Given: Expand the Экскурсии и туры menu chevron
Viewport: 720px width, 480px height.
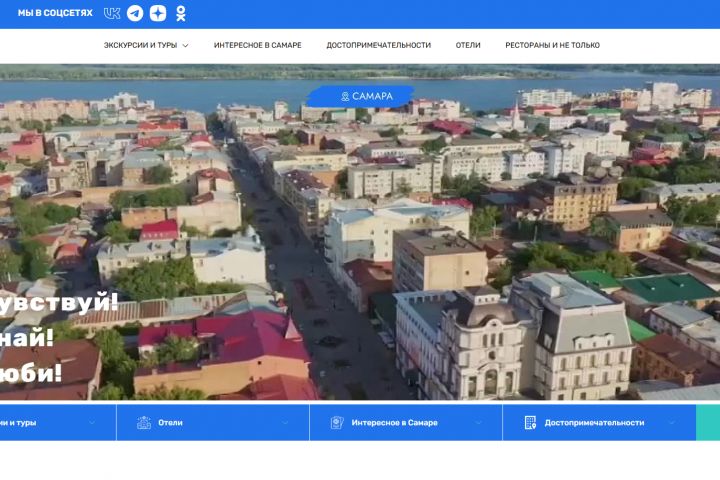Looking at the screenshot, I should [186, 45].
